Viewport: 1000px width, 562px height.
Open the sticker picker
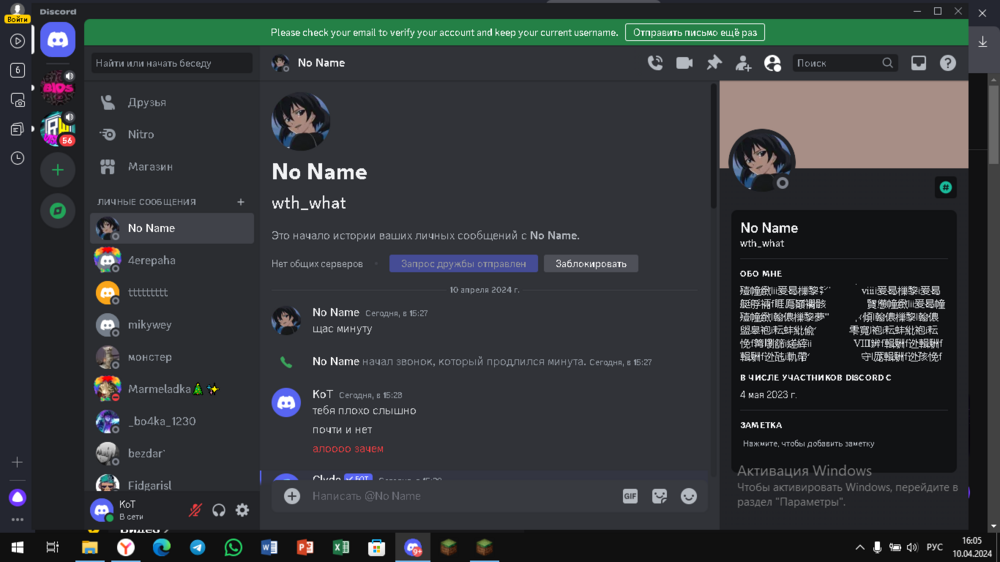659,496
